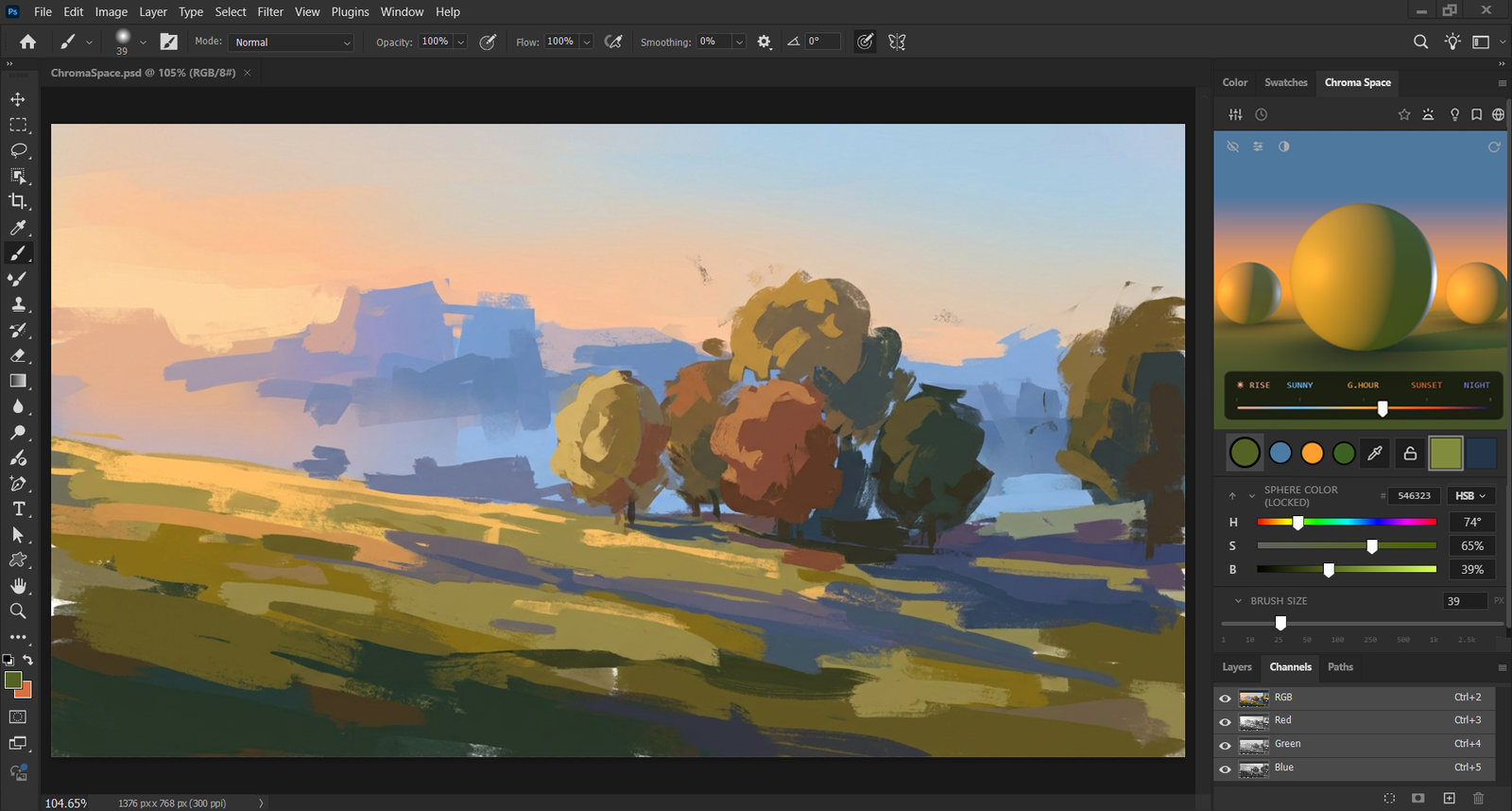Select the Eraser tool
The width and height of the screenshot is (1512, 811).
[18, 355]
